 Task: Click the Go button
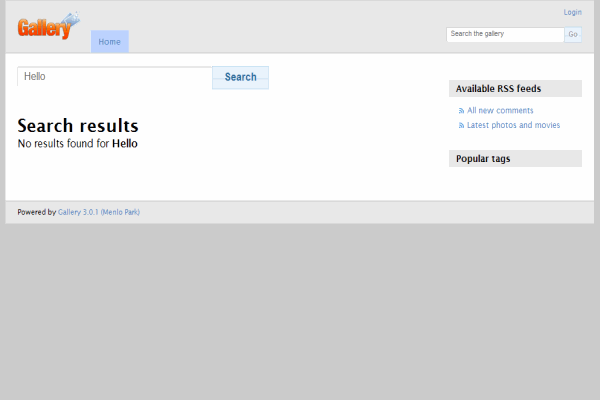tap(573, 34)
